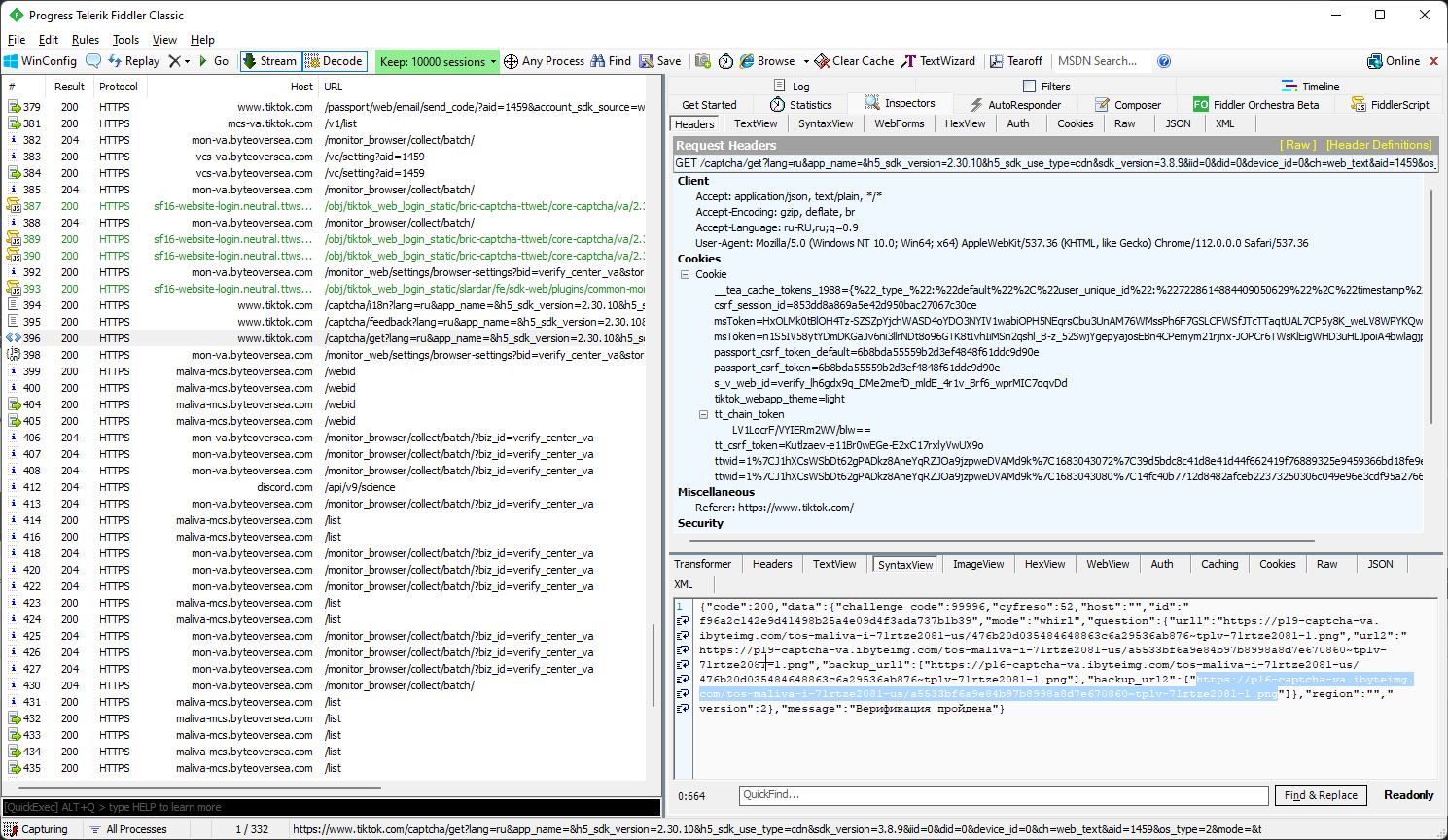Image resolution: width=1448 pixels, height=840 pixels.
Task: Click the camera screenshot icon
Action: point(703,61)
